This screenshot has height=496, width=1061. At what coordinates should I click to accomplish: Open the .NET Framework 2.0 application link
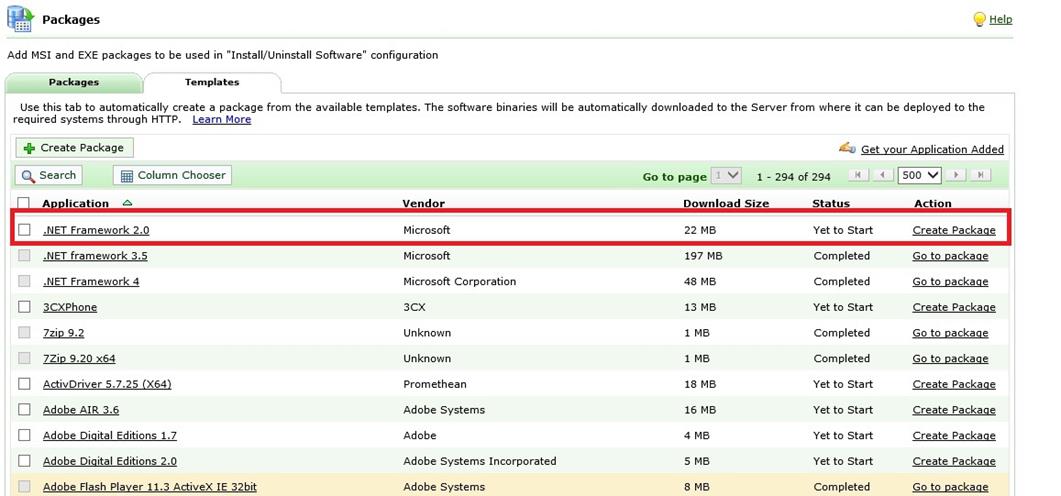96,230
